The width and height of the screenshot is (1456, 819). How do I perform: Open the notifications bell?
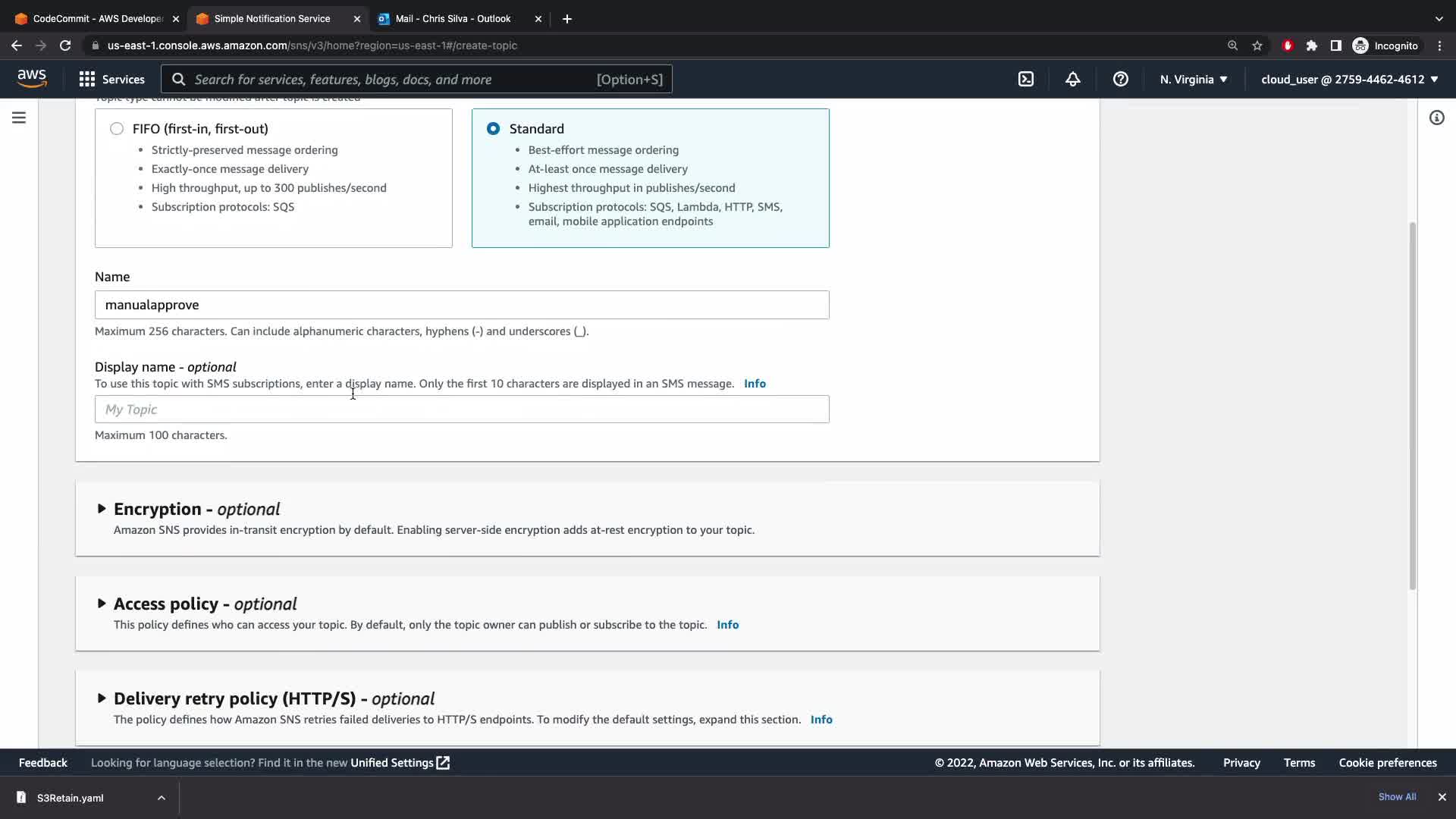coord(1072,79)
